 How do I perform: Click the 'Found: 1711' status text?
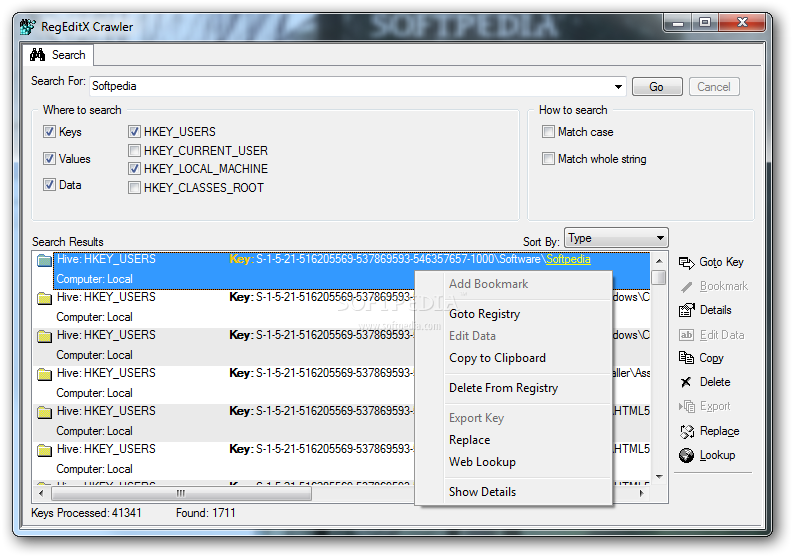pyautogui.click(x=205, y=513)
